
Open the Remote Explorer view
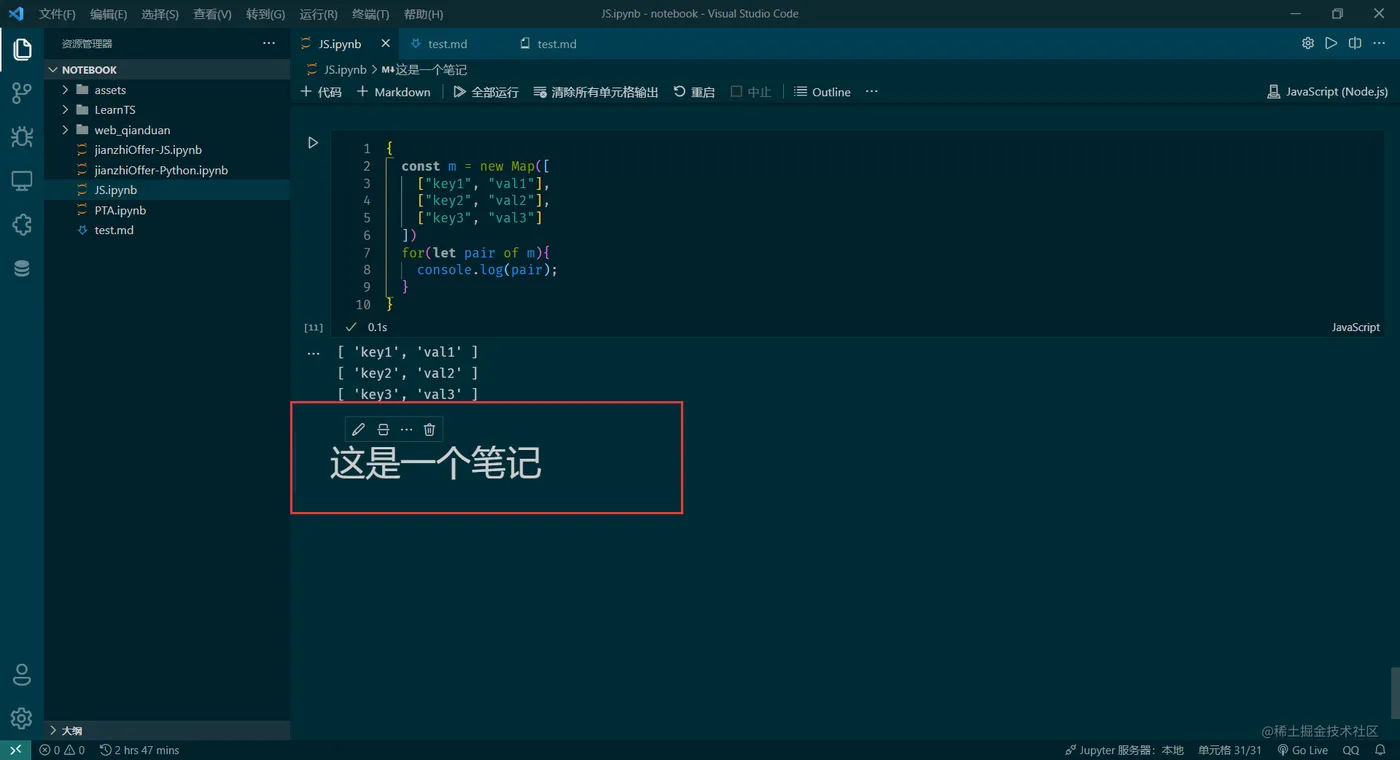pos(22,181)
